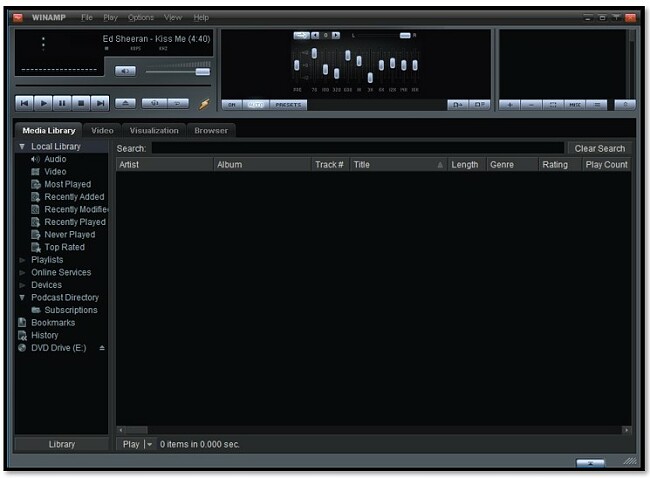
Task: Turn the equalizer ON button
Action: 232,105
